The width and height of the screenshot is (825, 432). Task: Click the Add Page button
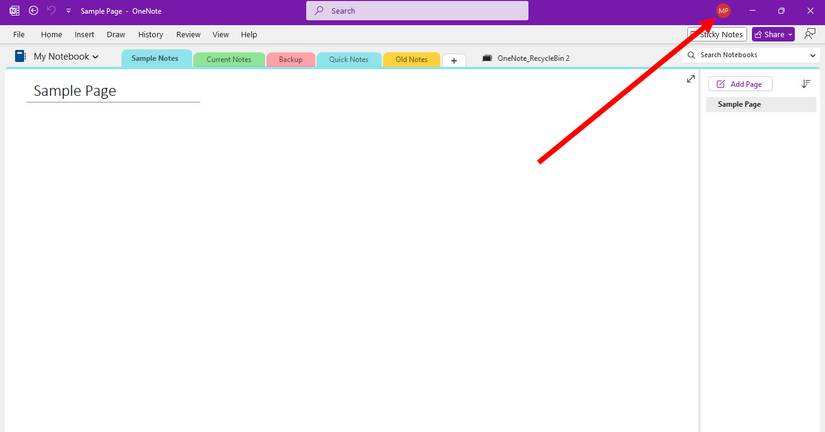[740, 84]
